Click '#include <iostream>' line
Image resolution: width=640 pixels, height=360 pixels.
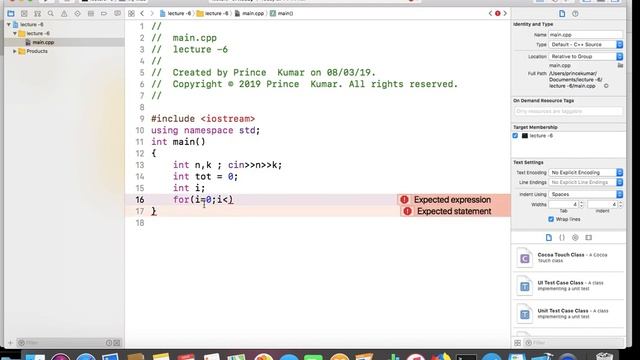pos(203,119)
